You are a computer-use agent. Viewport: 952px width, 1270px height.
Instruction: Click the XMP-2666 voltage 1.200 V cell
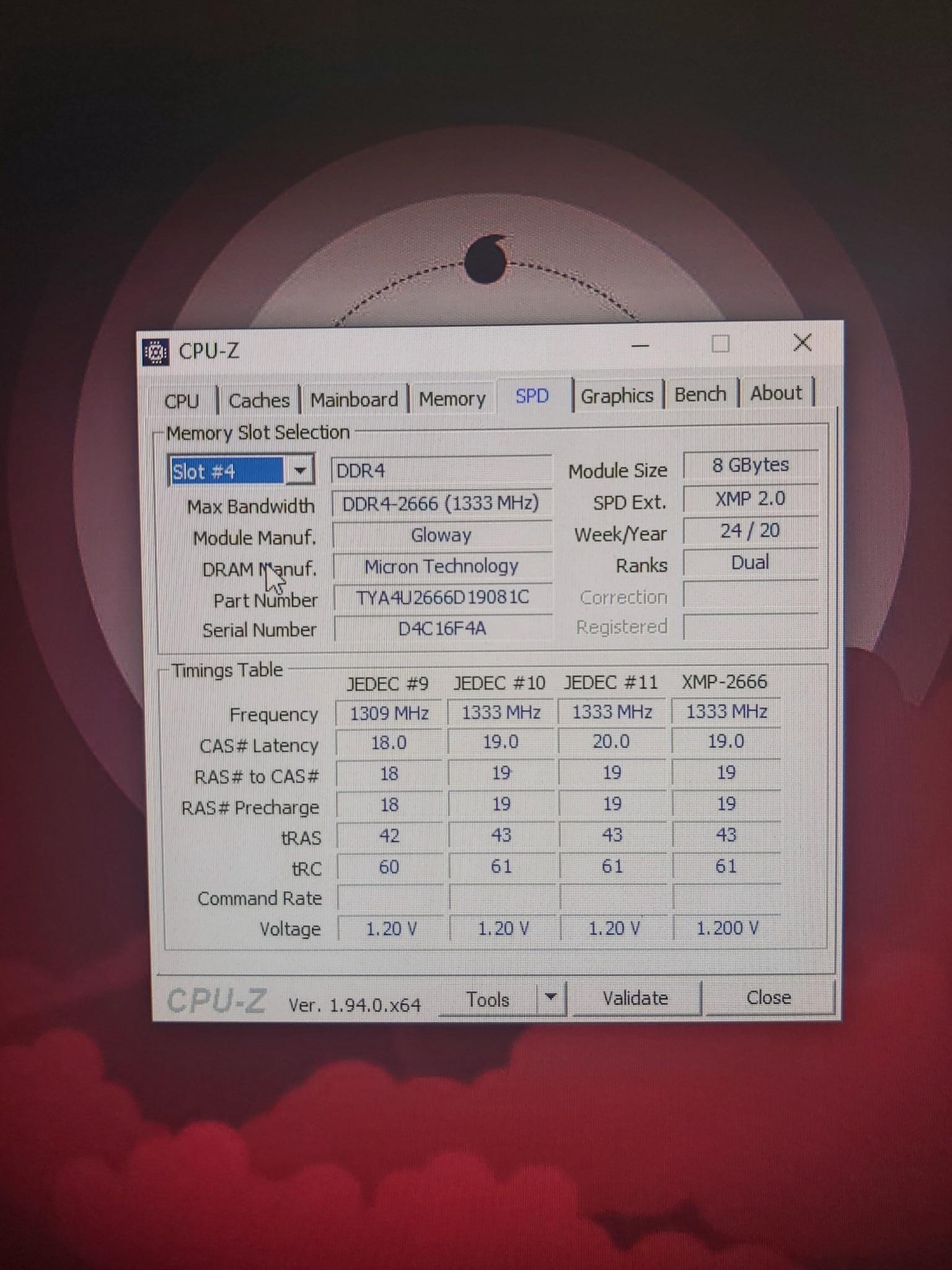coord(727,928)
